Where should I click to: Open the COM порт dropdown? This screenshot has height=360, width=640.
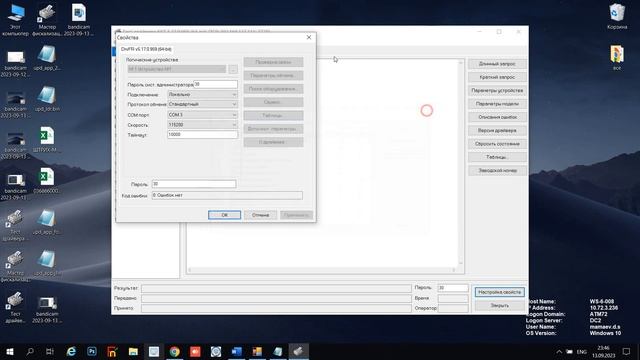202,115
